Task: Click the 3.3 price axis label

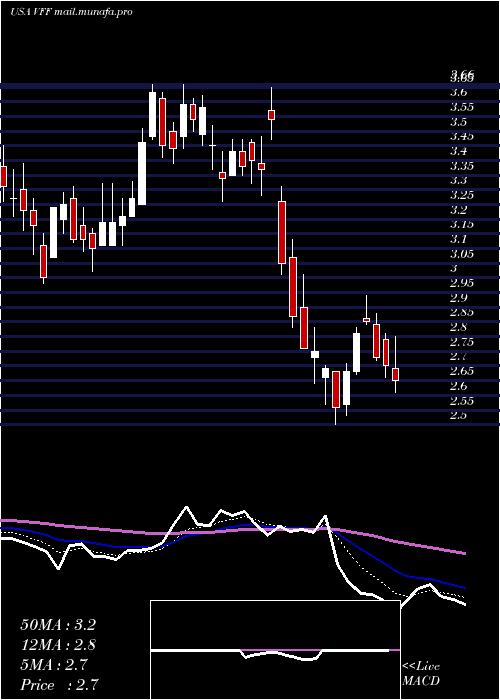Action: click(458, 180)
